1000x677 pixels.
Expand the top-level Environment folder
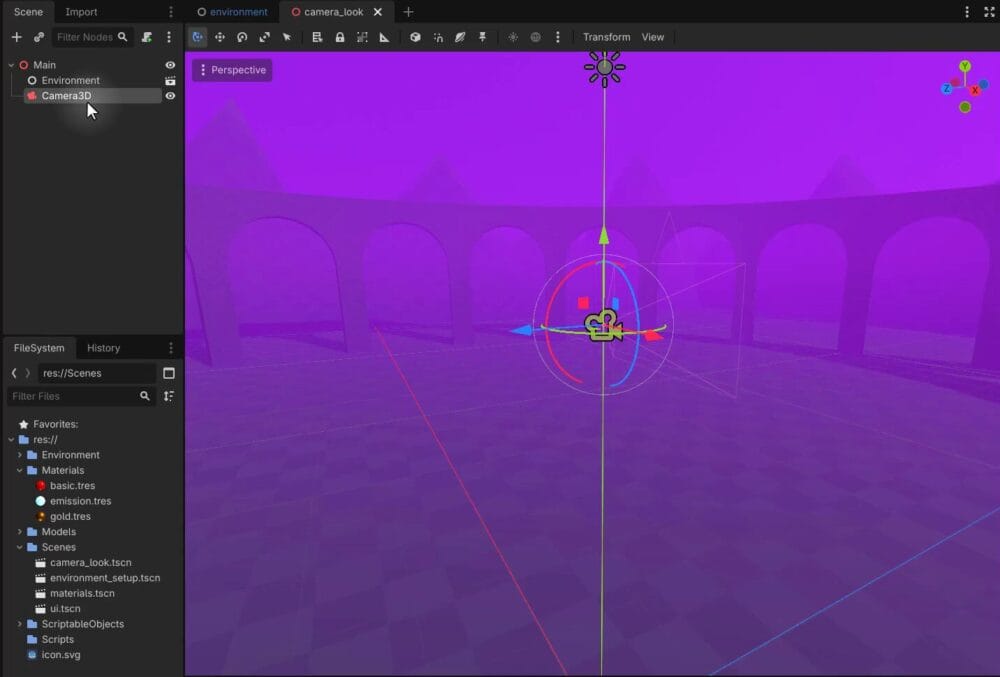pyautogui.click(x=19, y=455)
